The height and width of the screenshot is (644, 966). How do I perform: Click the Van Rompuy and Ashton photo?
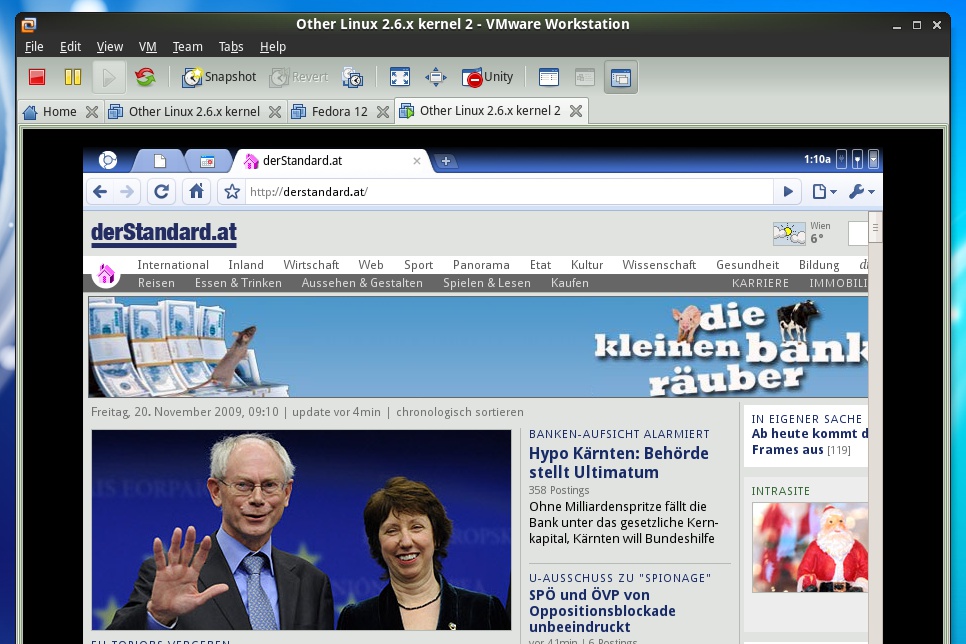pyautogui.click(x=301, y=530)
